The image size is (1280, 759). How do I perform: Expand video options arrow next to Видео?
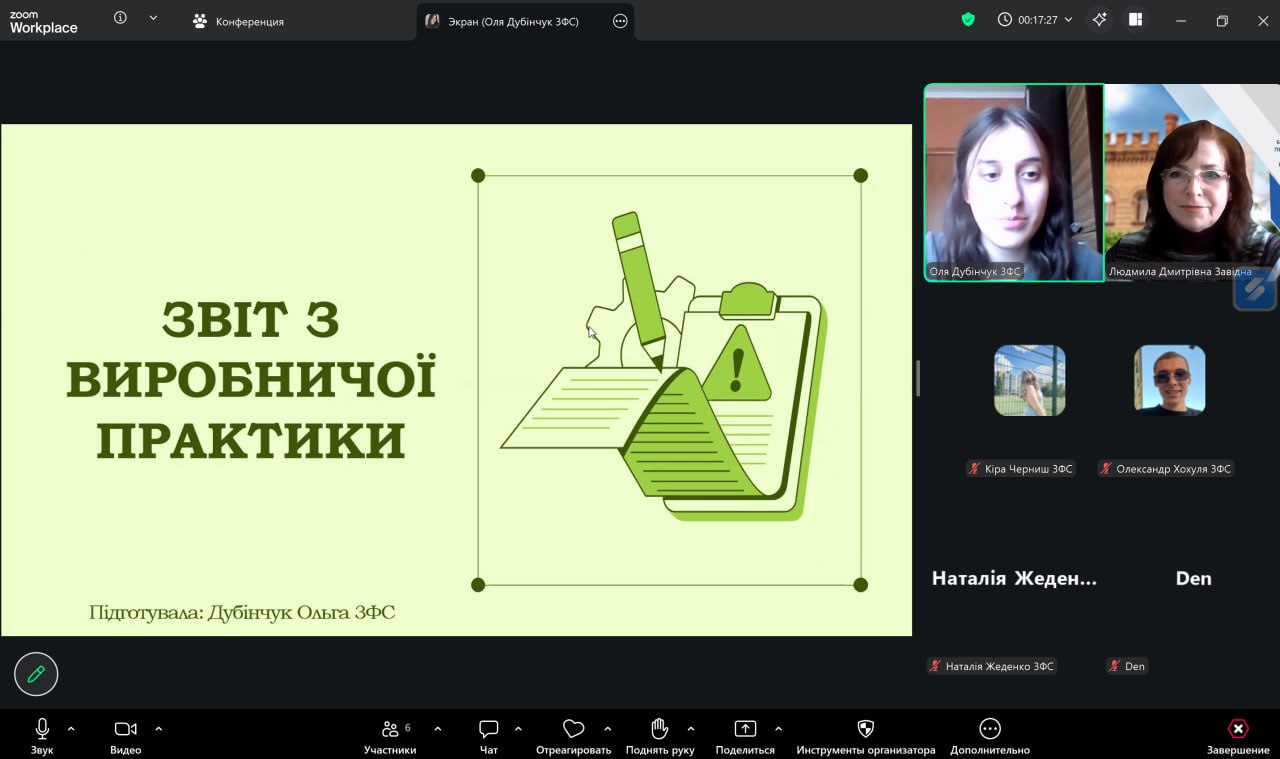point(158,729)
